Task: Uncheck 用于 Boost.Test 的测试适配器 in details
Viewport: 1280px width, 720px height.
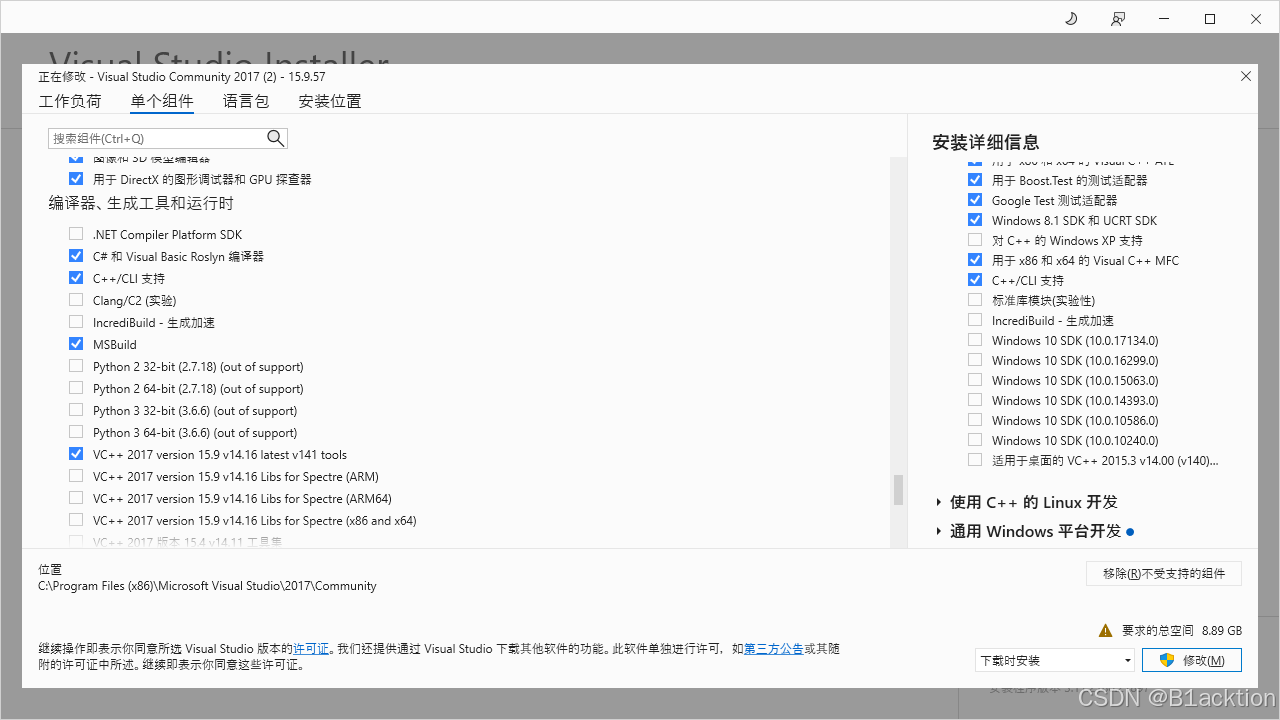Action: [x=975, y=180]
